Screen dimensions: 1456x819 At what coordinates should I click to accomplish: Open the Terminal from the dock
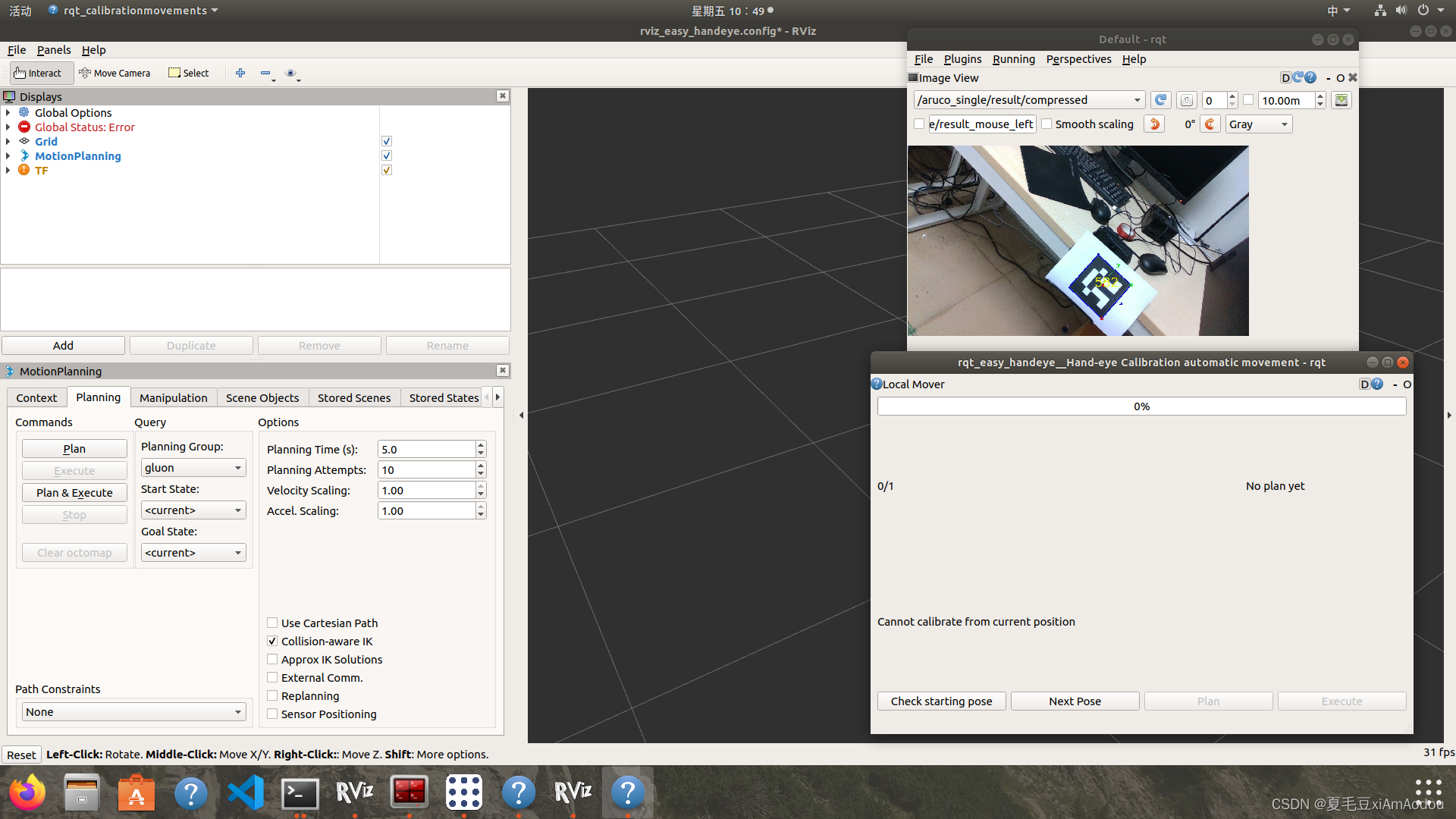(300, 792)
